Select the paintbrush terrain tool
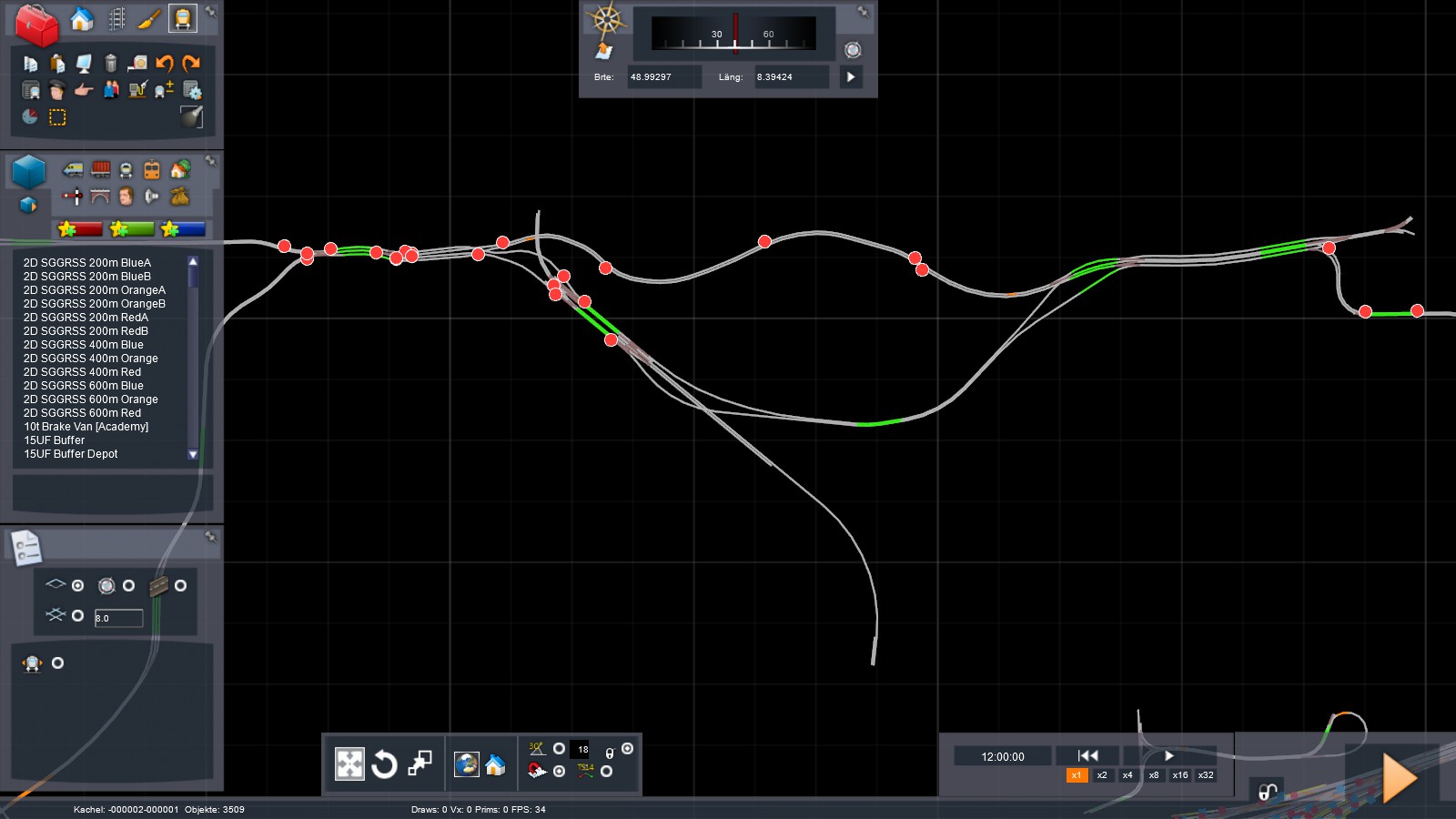Screen dimensions: 1456x819 [x=149, y=18]
